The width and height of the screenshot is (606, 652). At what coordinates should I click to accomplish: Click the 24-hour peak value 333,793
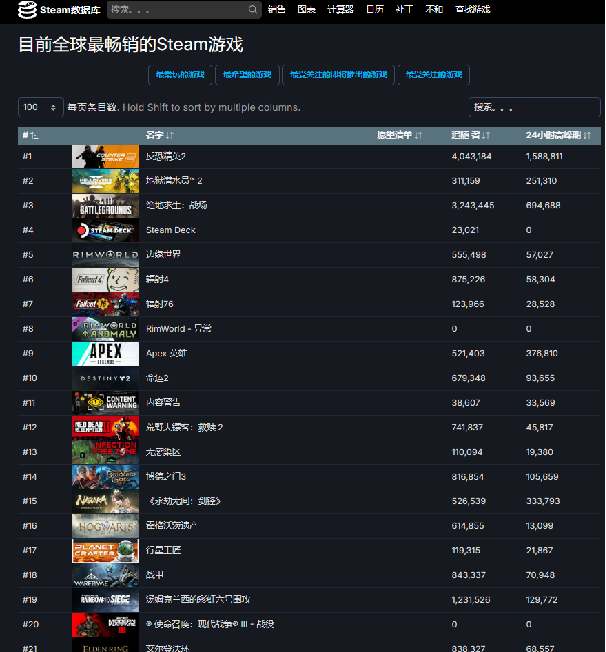(543, 501)
